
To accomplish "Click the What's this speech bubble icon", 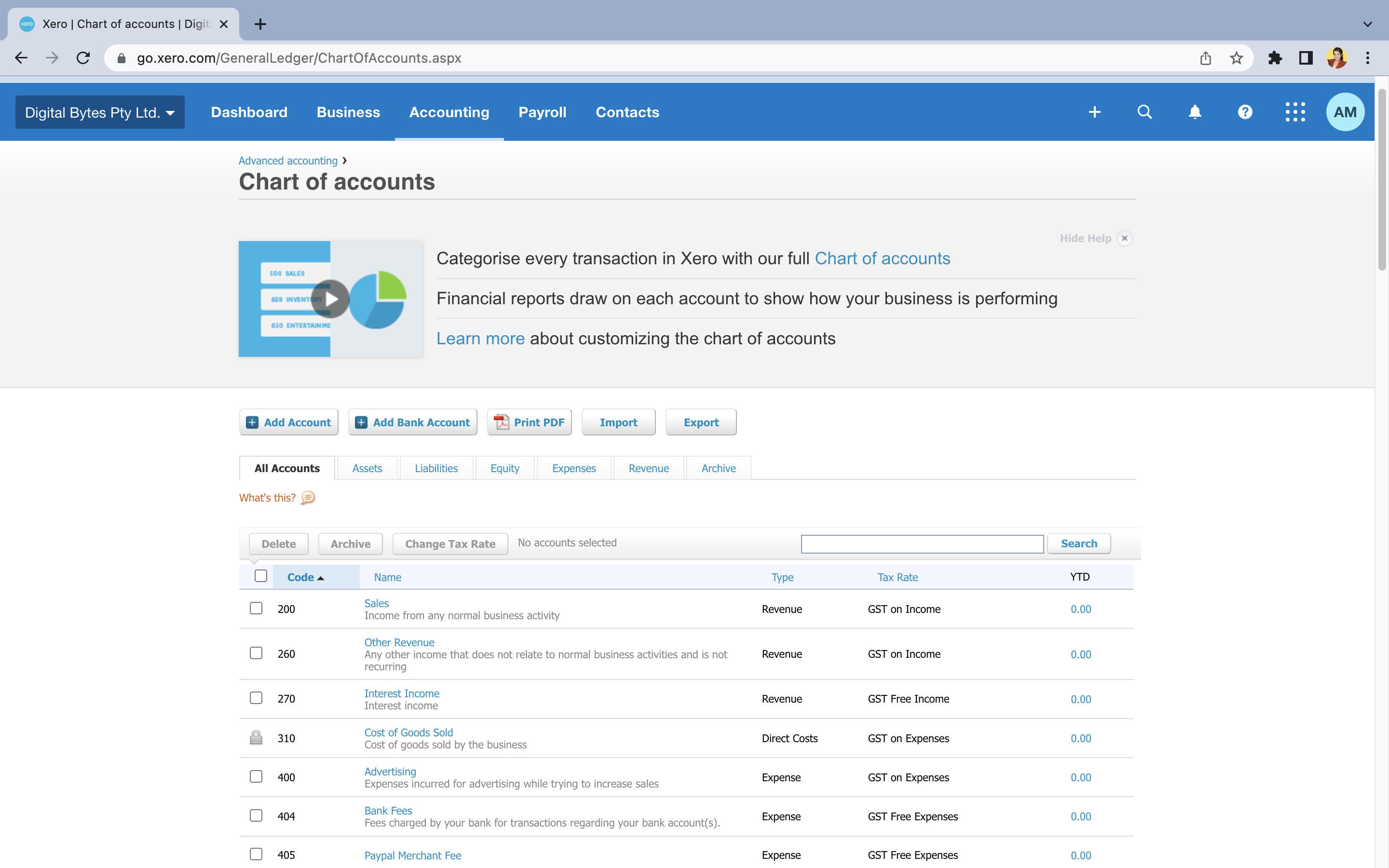I will tap(308, 498).
